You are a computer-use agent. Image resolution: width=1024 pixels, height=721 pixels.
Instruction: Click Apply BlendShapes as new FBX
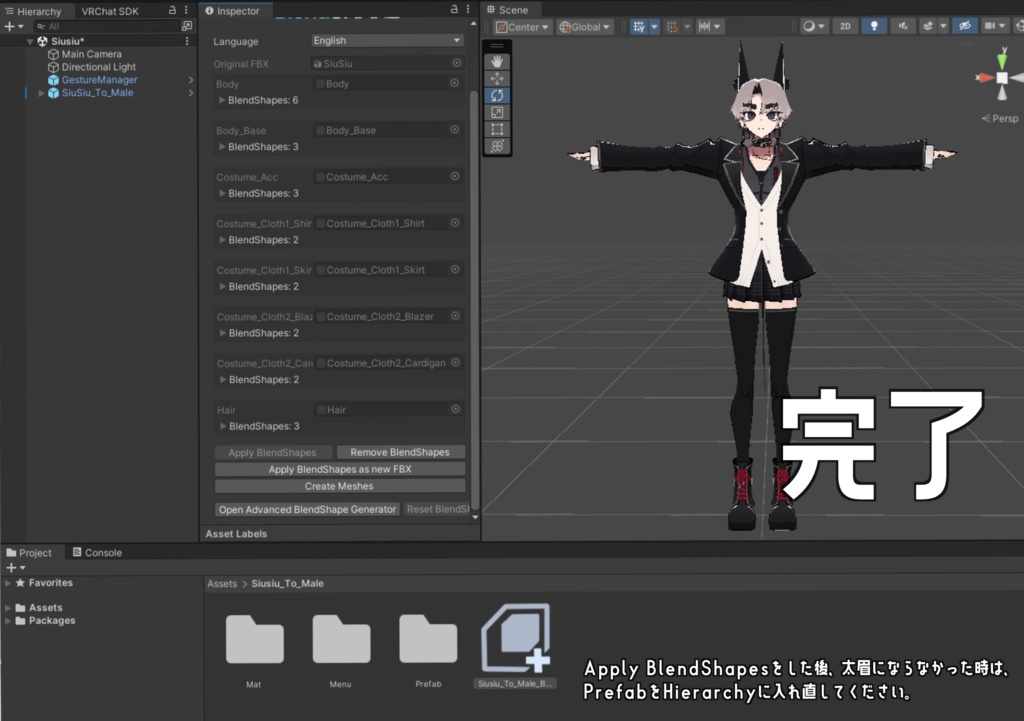tap(340, 469)
